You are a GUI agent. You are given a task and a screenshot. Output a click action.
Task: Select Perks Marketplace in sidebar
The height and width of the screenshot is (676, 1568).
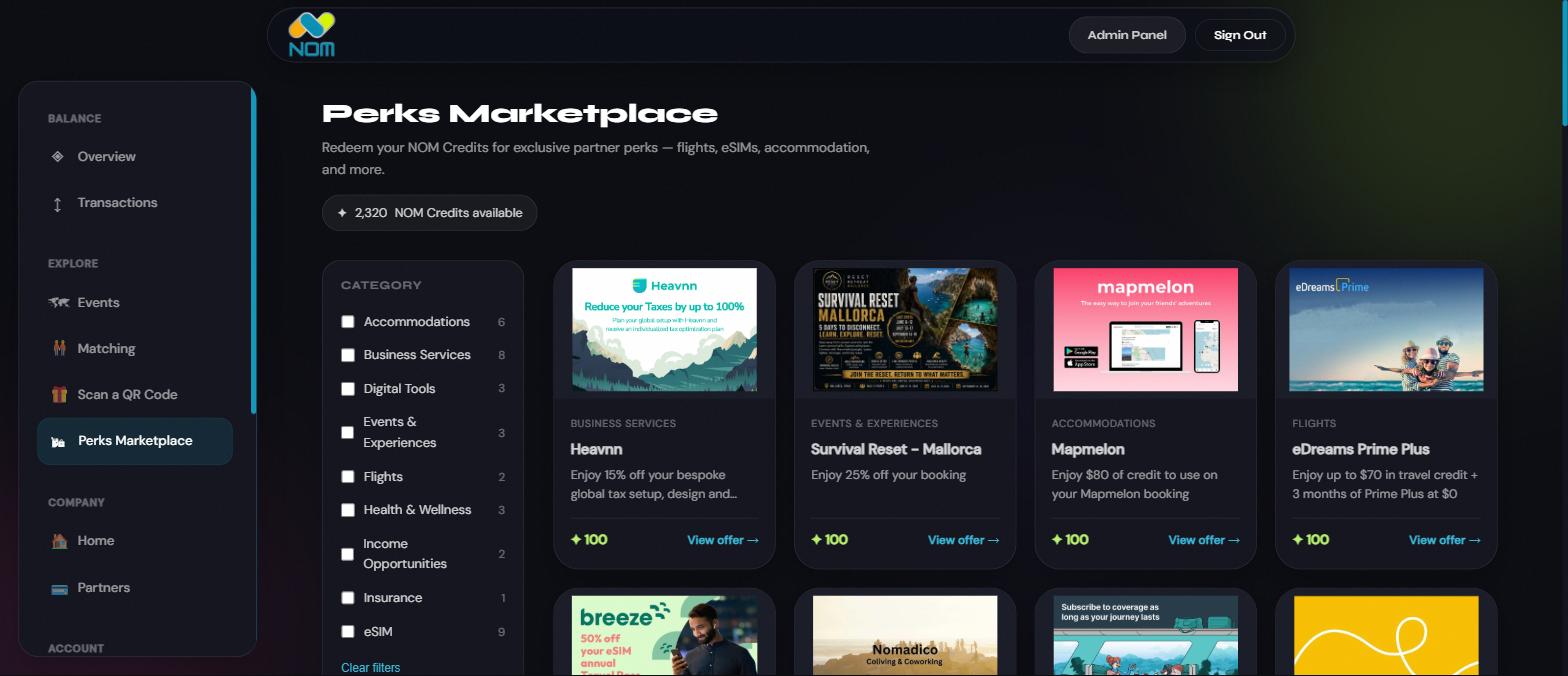pyautogui.click(x=135, y=441)
